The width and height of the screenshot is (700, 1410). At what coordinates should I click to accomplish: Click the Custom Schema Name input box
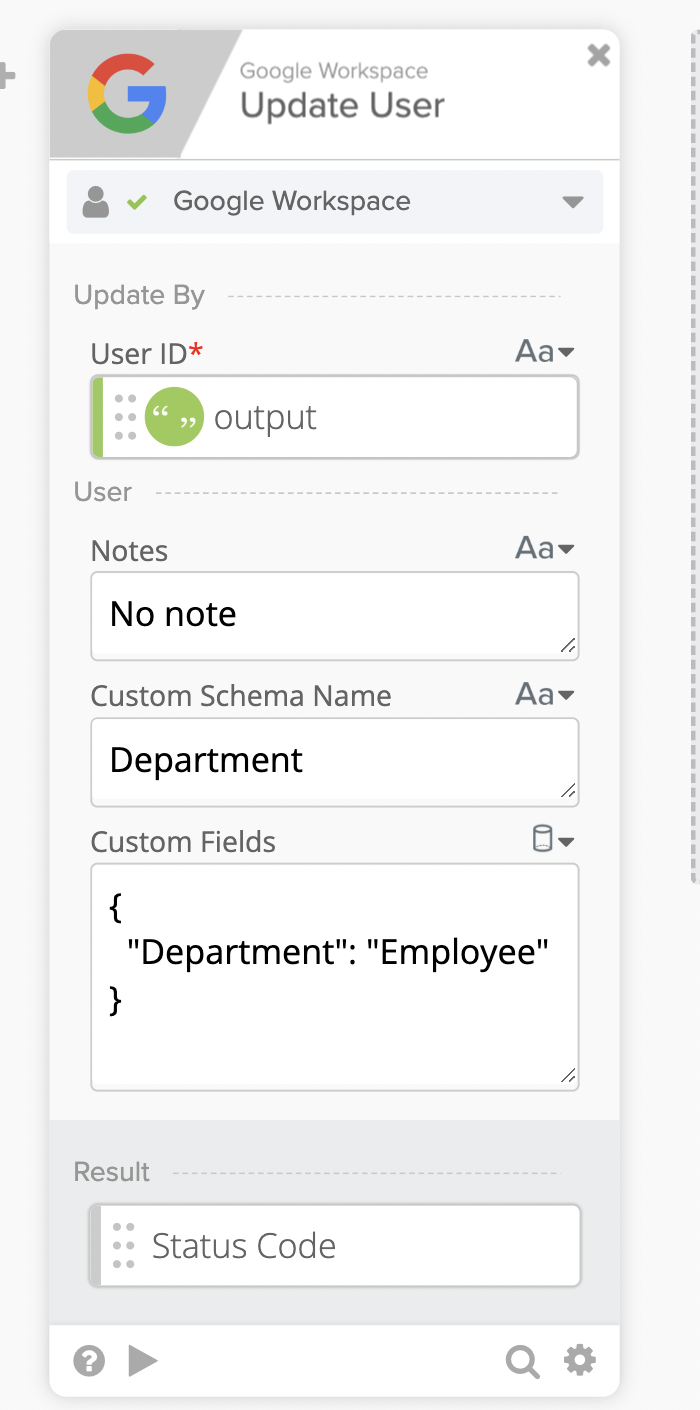pyautogui.click(x=334, y=761)
